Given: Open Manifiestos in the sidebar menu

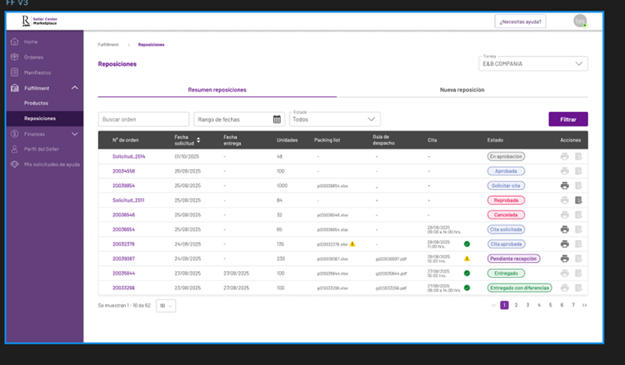Looking at the screenshot, I should [37, 73].
